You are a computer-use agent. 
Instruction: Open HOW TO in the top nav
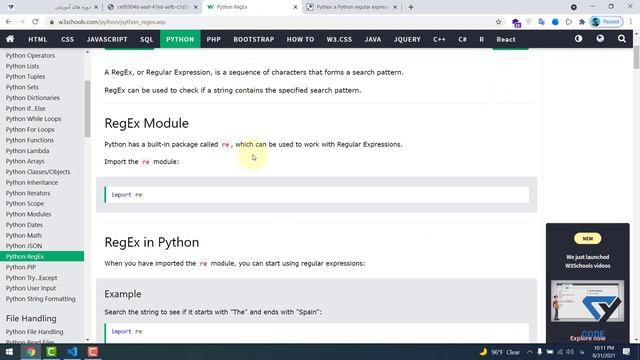tap(300, 39)
